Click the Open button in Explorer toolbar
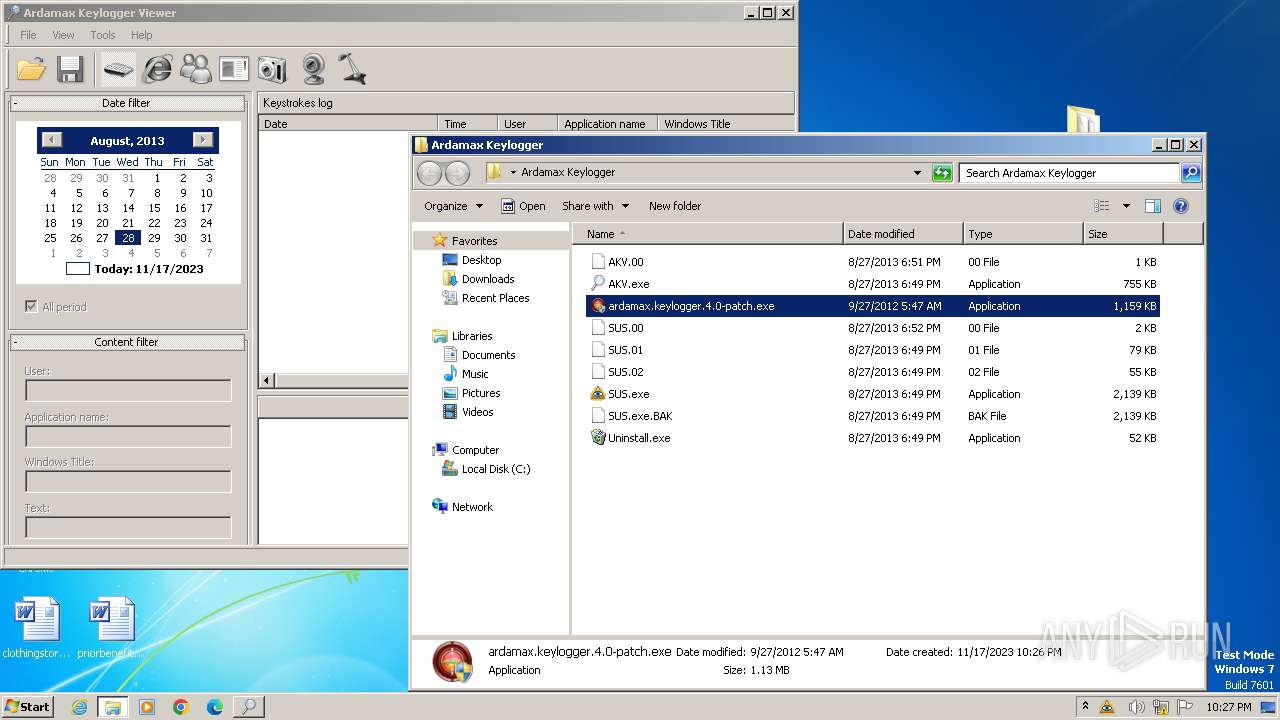1280x720 pixels. coord(523,206)
